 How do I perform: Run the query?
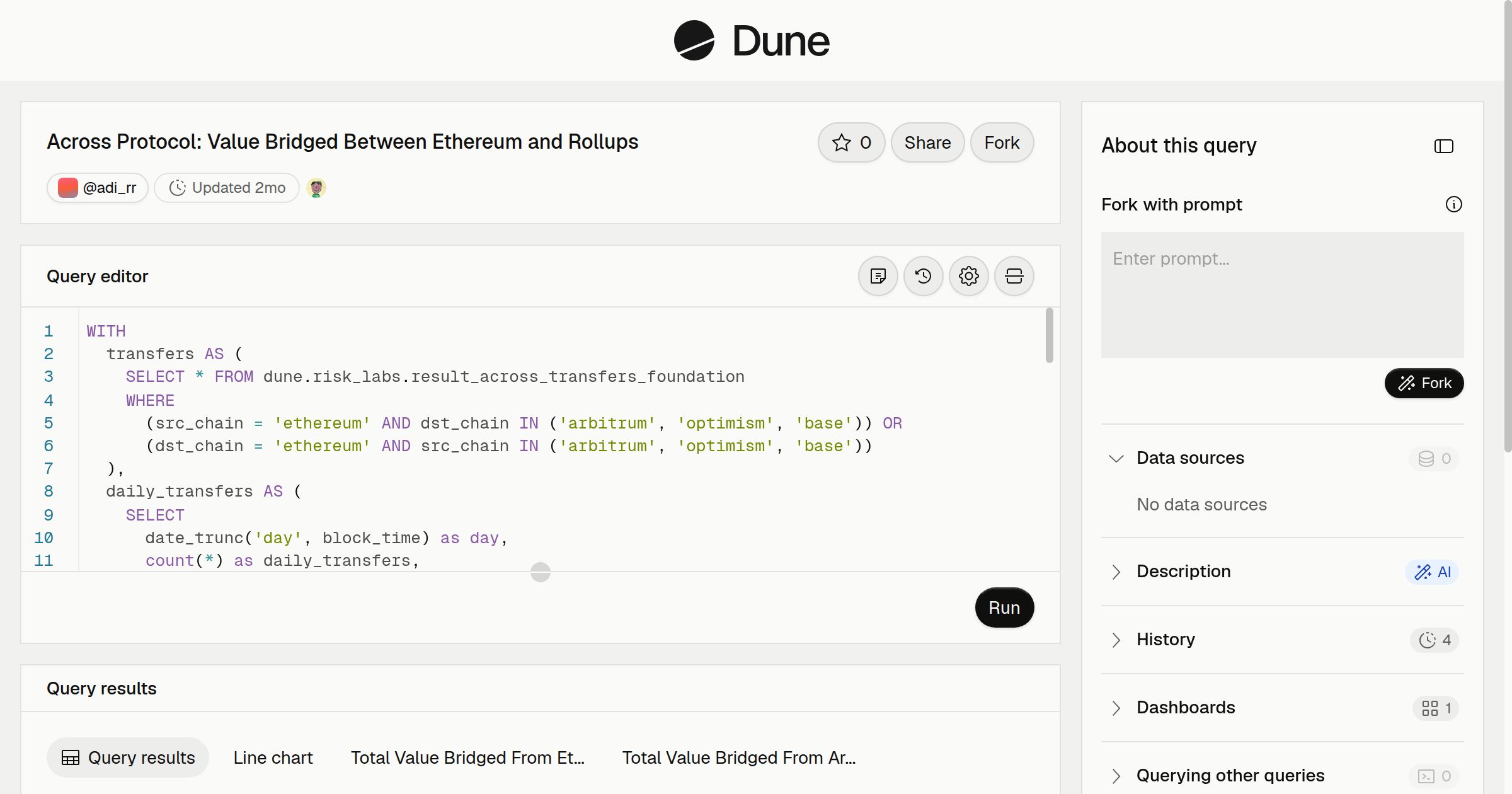1004,607
